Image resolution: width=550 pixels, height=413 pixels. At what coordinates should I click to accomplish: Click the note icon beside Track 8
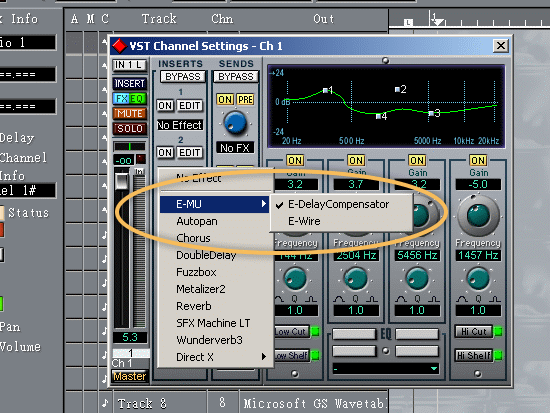click(x=105, y=403)
